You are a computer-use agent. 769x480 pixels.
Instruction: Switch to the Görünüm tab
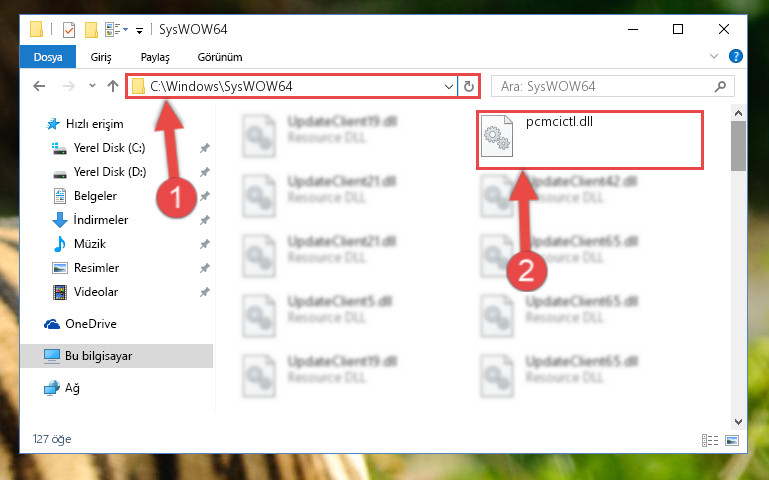[220, 57]
